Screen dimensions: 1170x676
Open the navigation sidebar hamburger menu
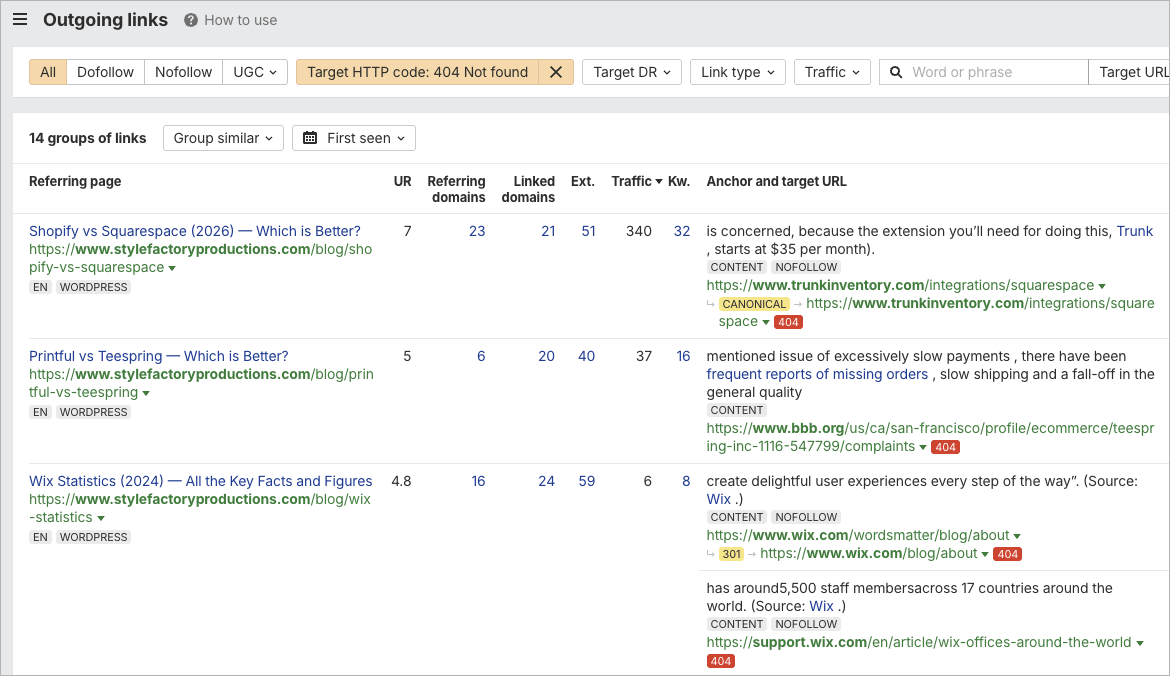tap(20, 19)
